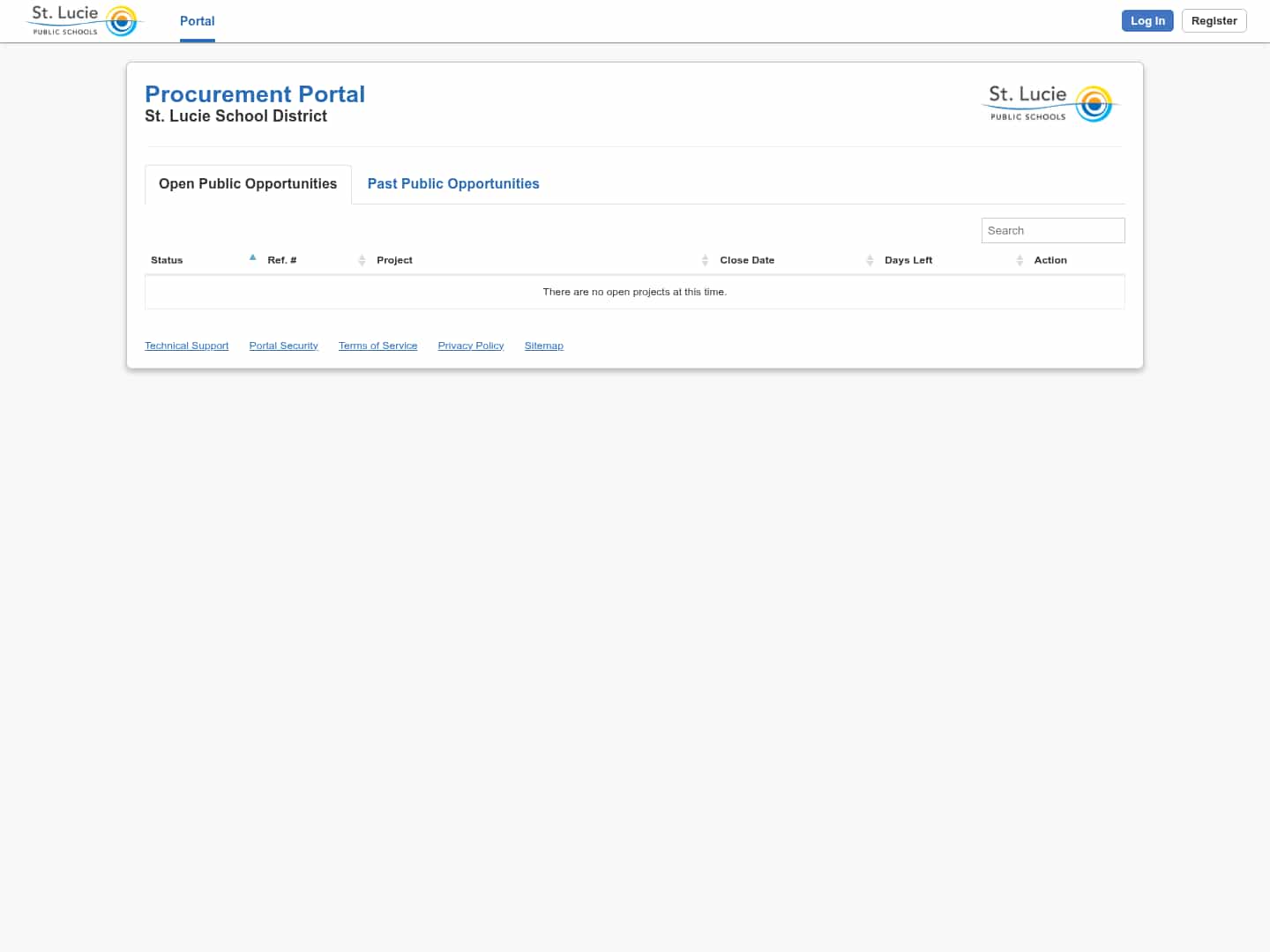Click the sort arrows beside Ref. # header
This screenshot has width=1270, height=952.
click(362, 260)
